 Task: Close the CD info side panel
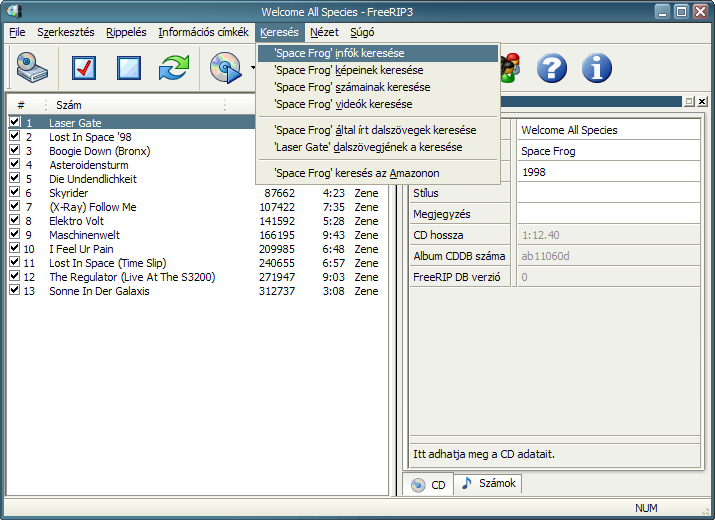pyautogui.click(x=702, y=102)
